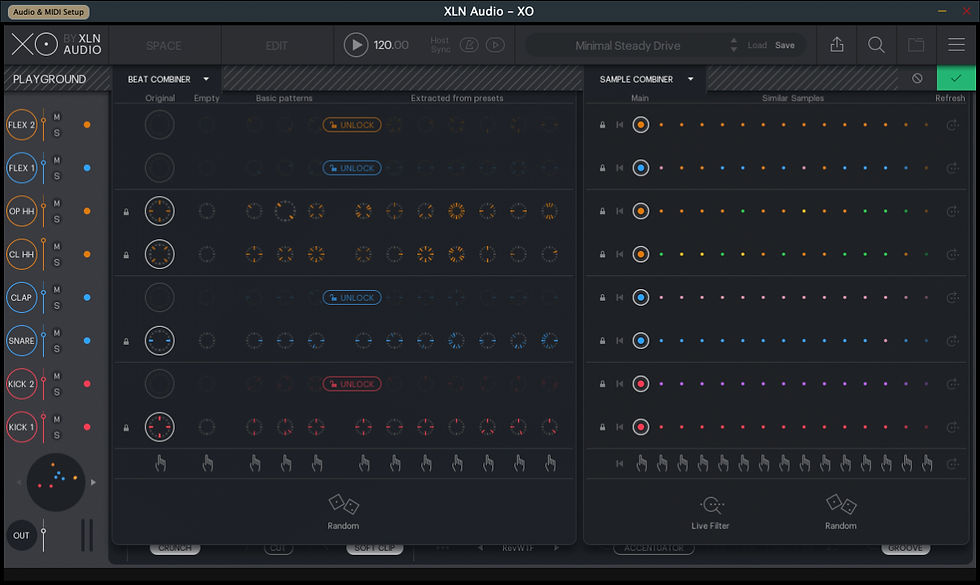Select the KICK 1 channel pad

coord(21,427)
